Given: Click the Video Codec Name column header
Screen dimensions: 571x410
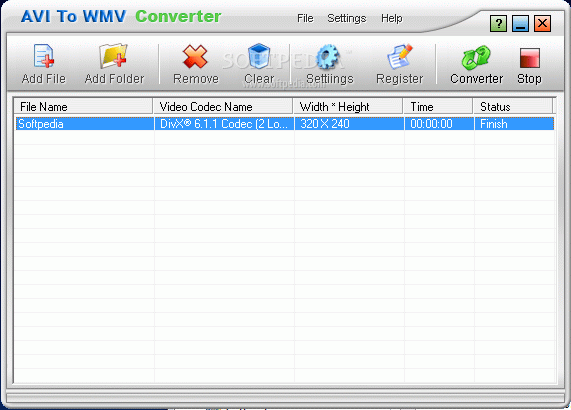Looking at the screenshot, I should coord(224,107).
